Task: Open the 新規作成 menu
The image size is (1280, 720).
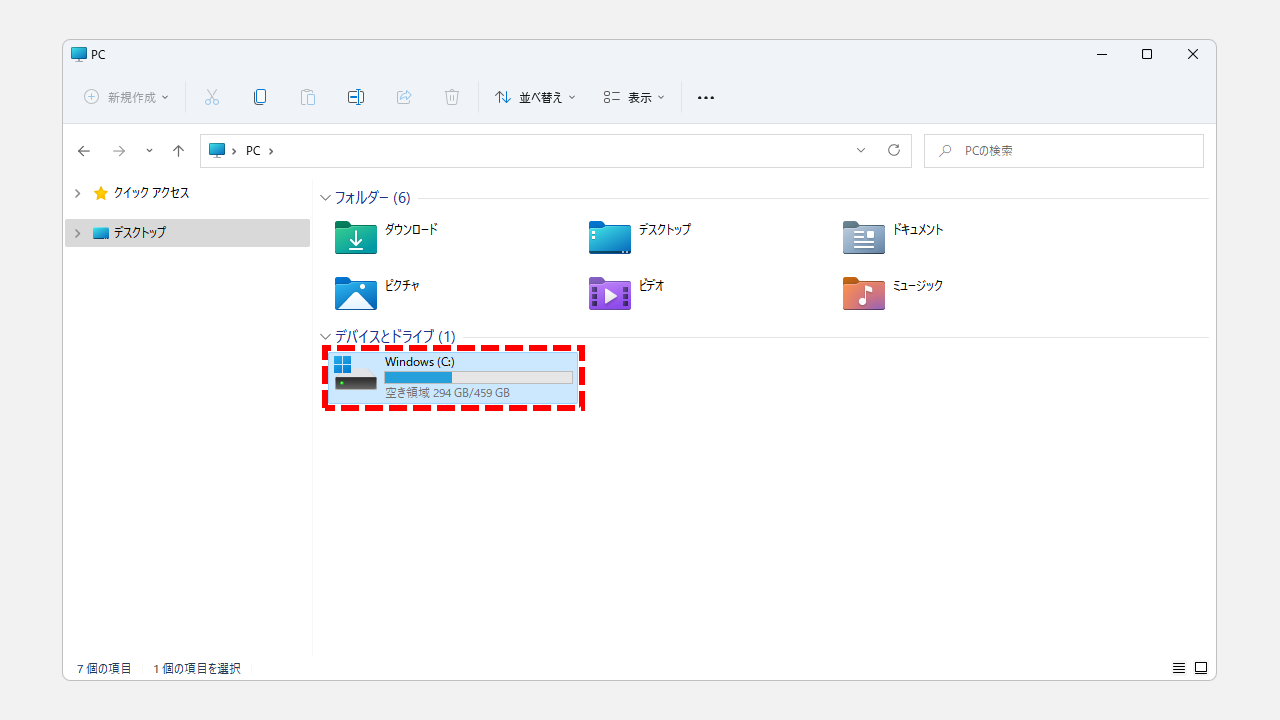Action: (125, 97)
